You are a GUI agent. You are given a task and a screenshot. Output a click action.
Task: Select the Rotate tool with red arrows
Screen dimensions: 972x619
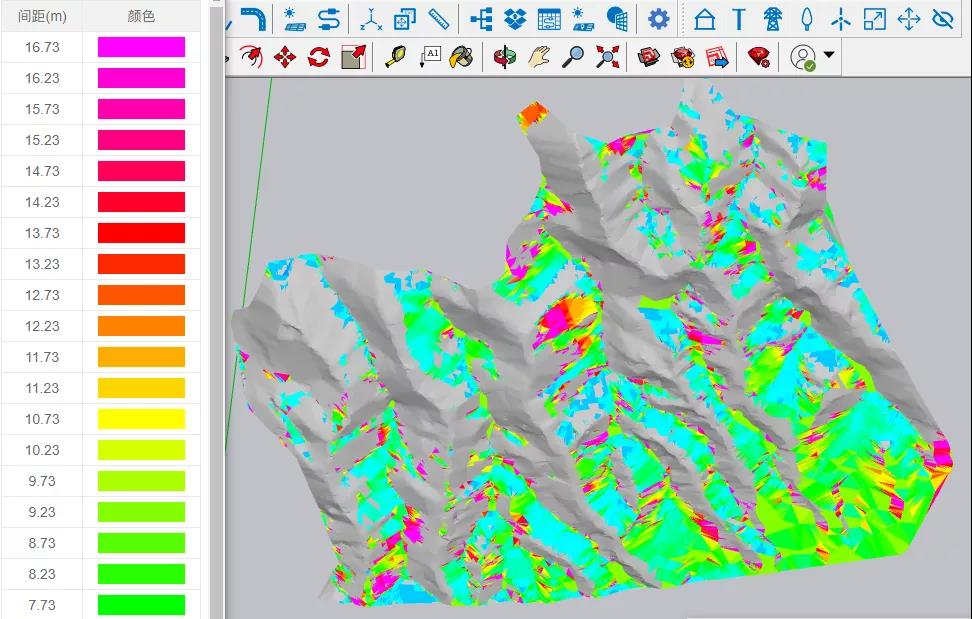pyautogui.click(x=319, y=57)
